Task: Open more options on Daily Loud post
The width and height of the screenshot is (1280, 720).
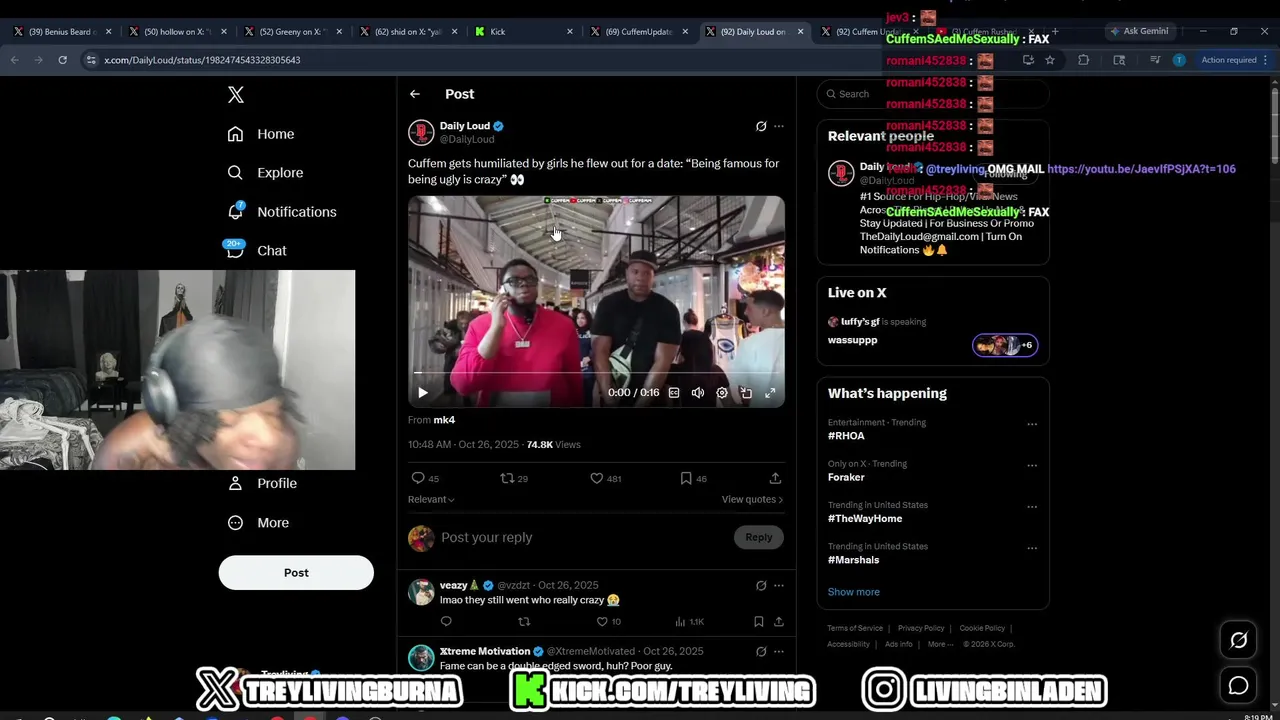Action: tap(779, 126)
